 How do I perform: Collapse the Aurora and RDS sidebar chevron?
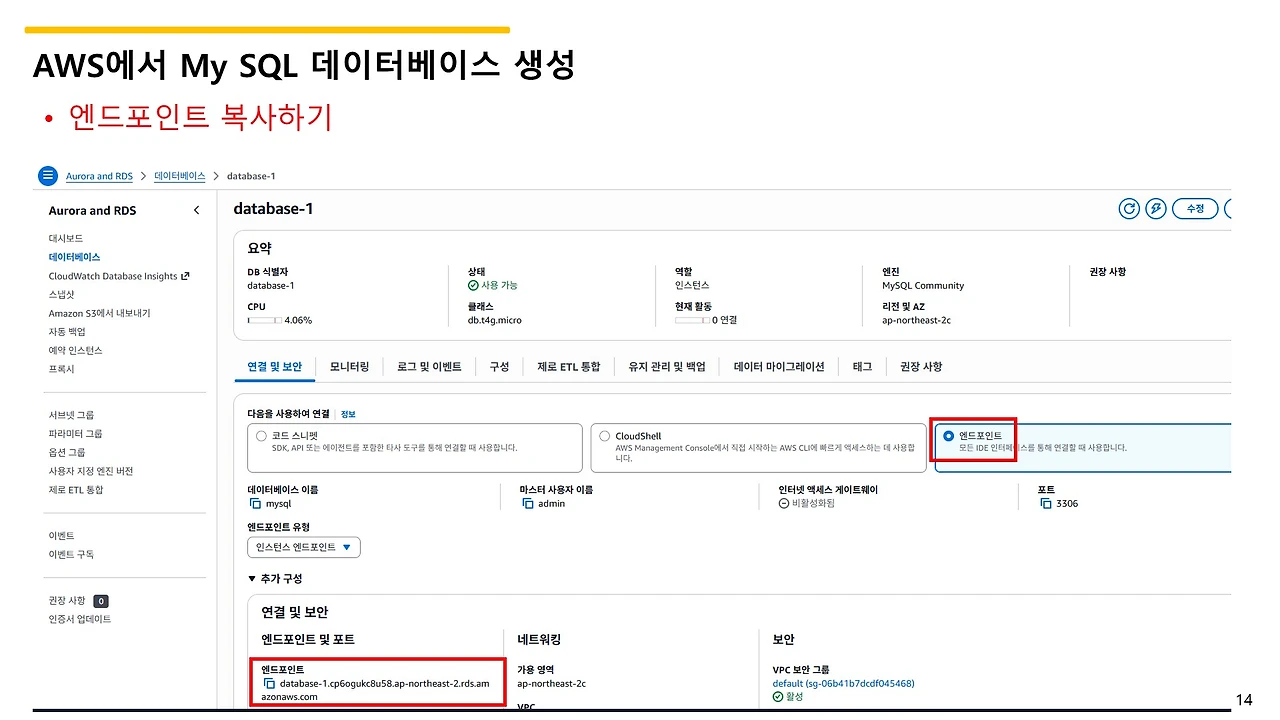(x=196, y=210)
